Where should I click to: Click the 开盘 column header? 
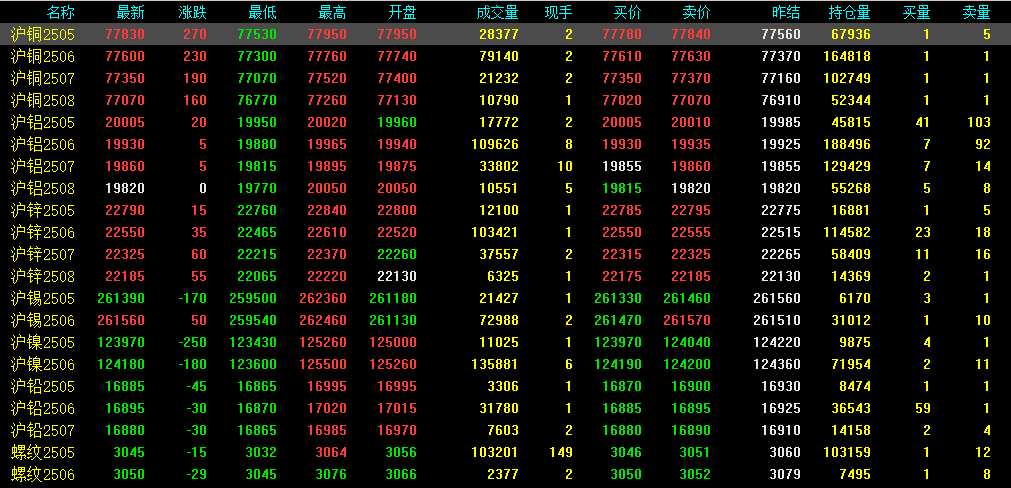(402, 12)
